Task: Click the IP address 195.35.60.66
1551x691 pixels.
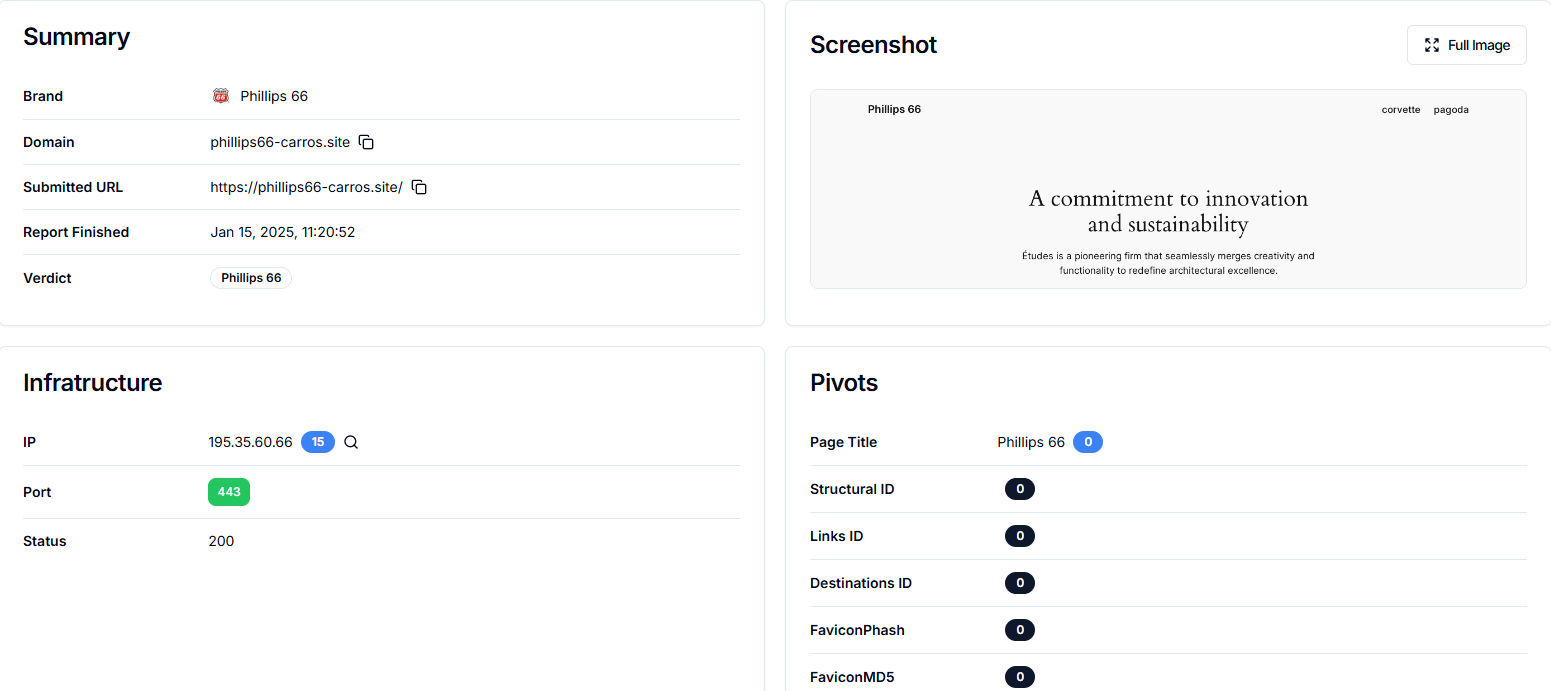Action: tap(250, 442)
